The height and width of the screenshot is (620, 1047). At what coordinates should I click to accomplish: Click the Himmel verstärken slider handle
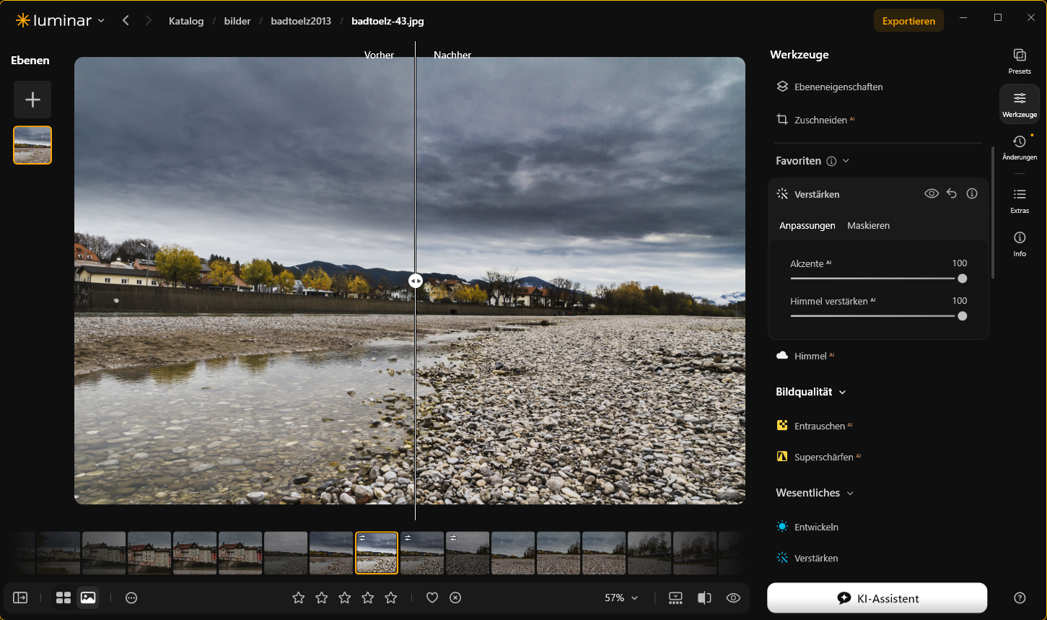pyautogui.click(x=962, y=316)
